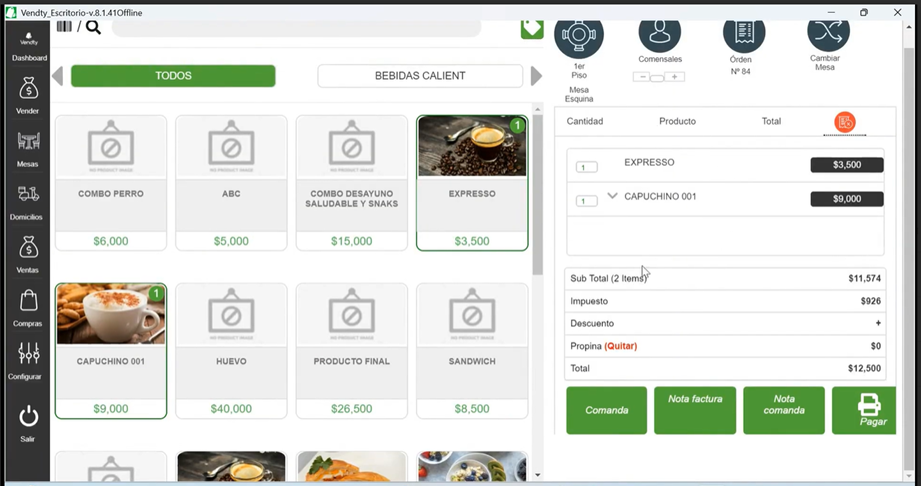
Task: Add the ABC product card
Action: click(231, 183)
